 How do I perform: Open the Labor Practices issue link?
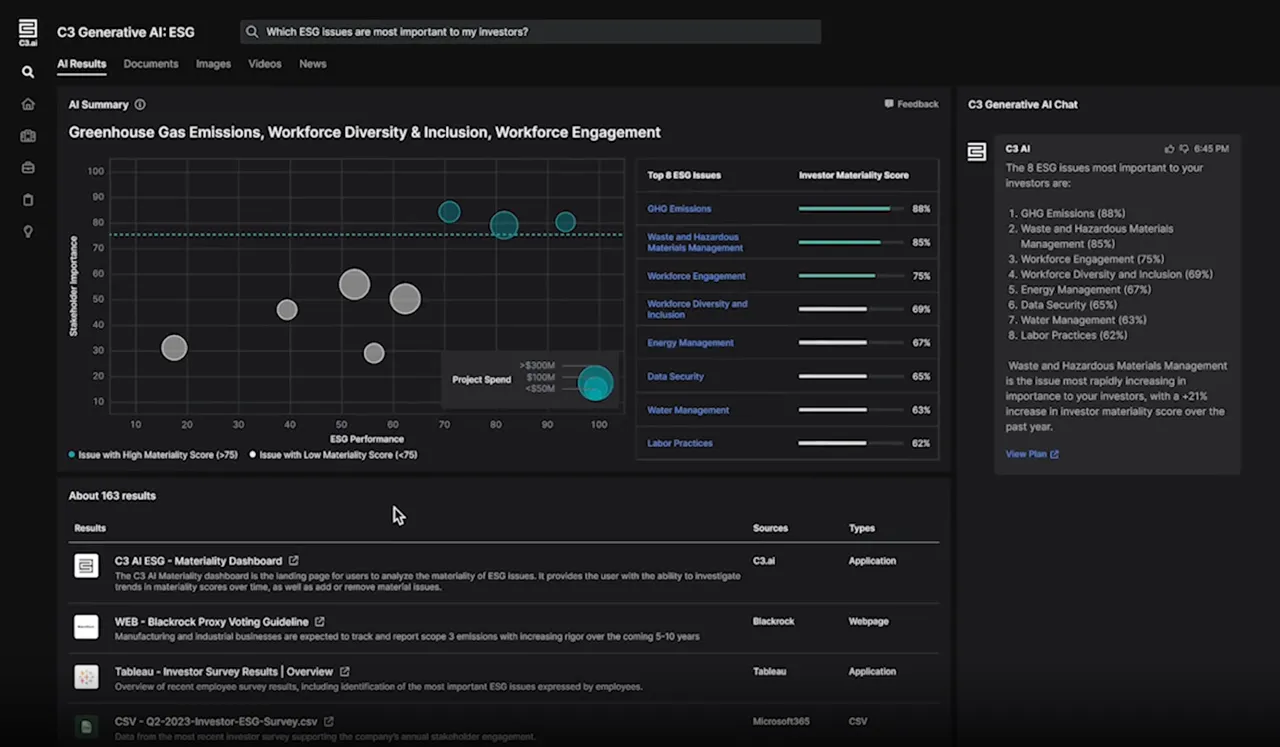pyautogui.click(x=680, y=443)
